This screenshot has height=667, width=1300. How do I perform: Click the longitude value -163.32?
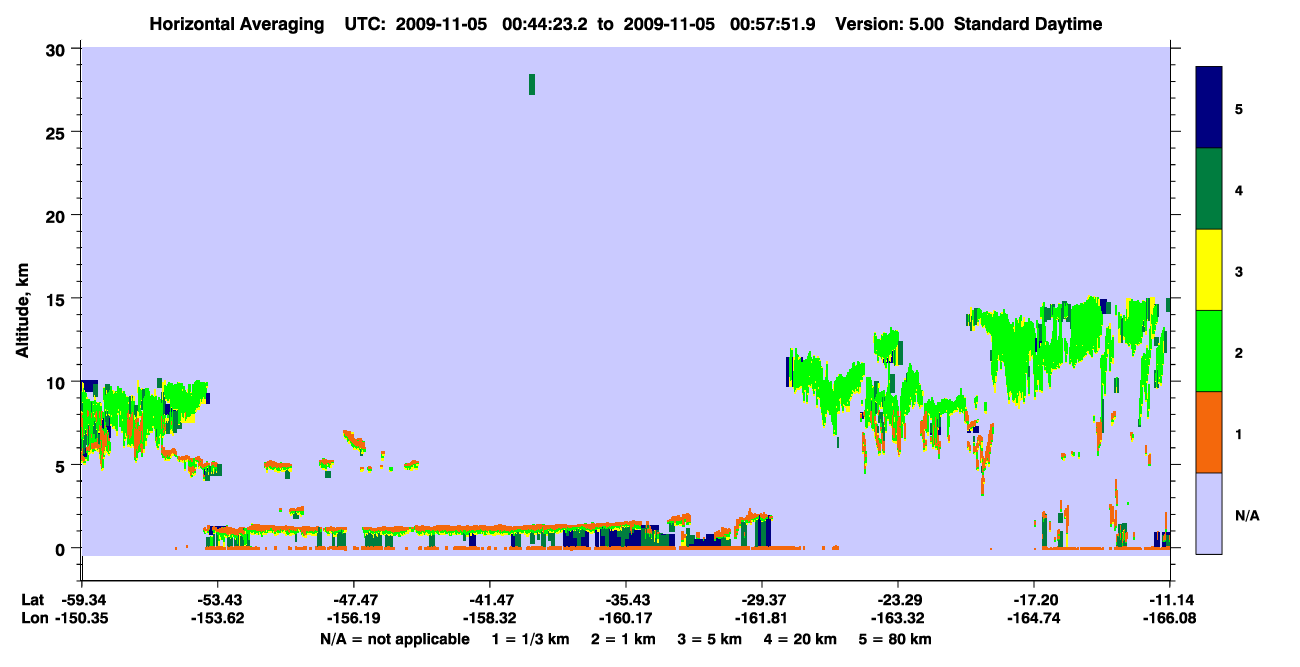(897, 619)
